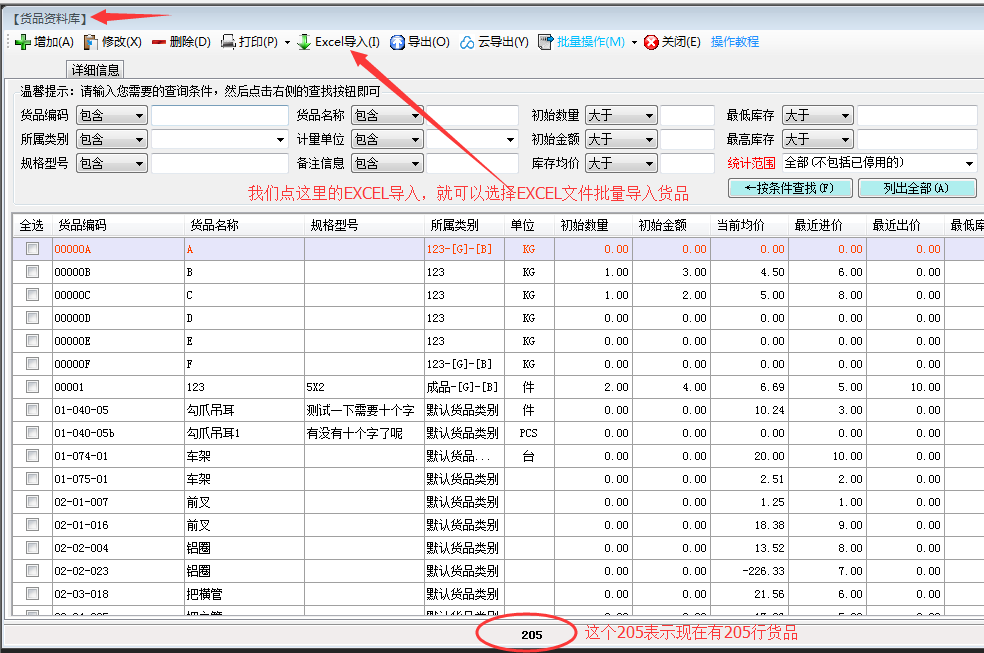Viewport: 984px width, 653px height.
Task: Switch to the 详细信息 tab
Action: 94,69
